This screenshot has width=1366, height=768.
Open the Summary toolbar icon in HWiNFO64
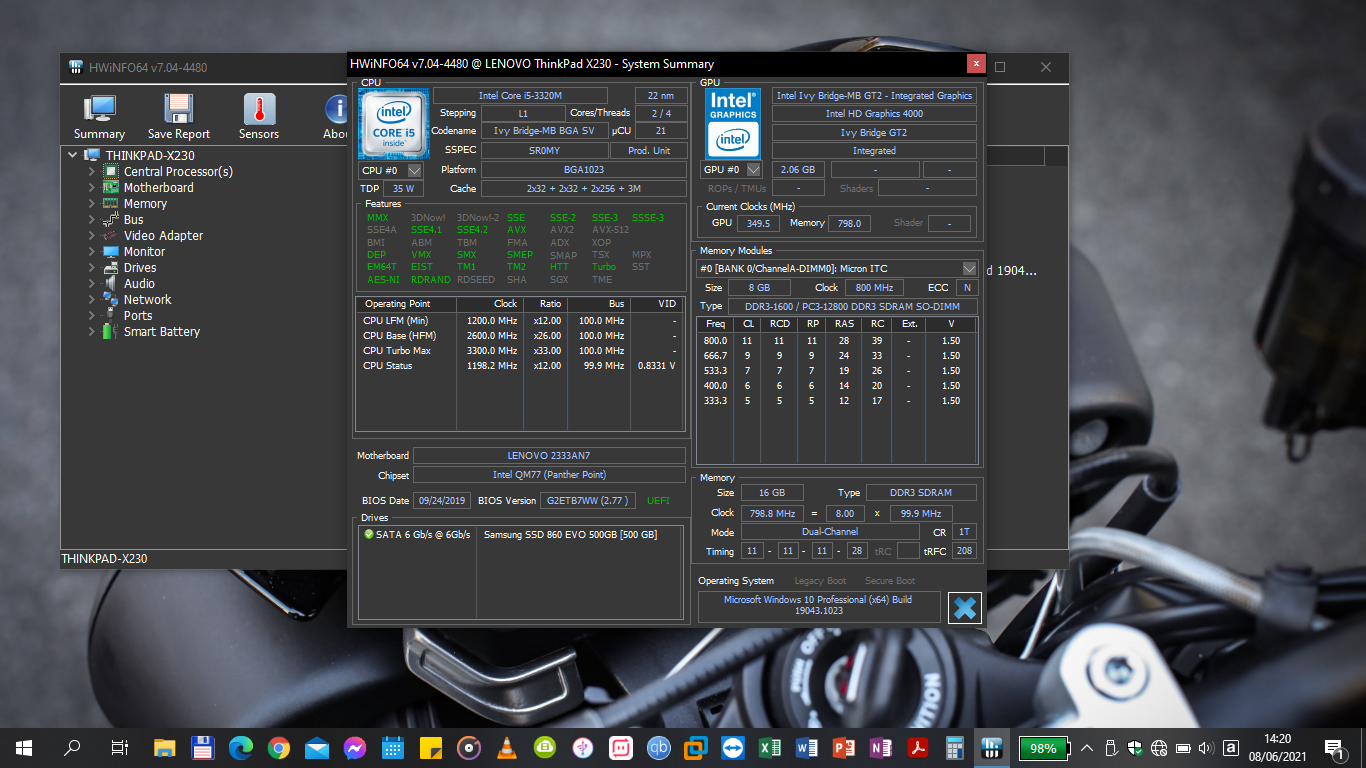click(x=99, y=117)
